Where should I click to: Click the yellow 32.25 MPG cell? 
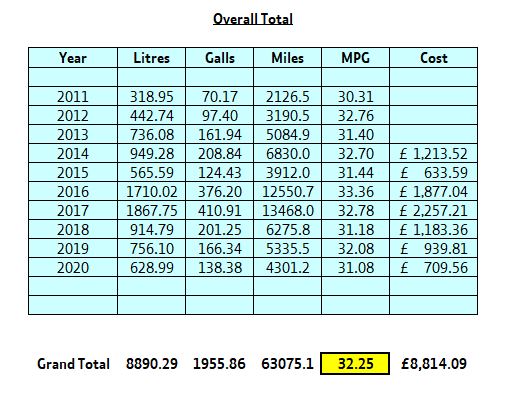[355, 363]
